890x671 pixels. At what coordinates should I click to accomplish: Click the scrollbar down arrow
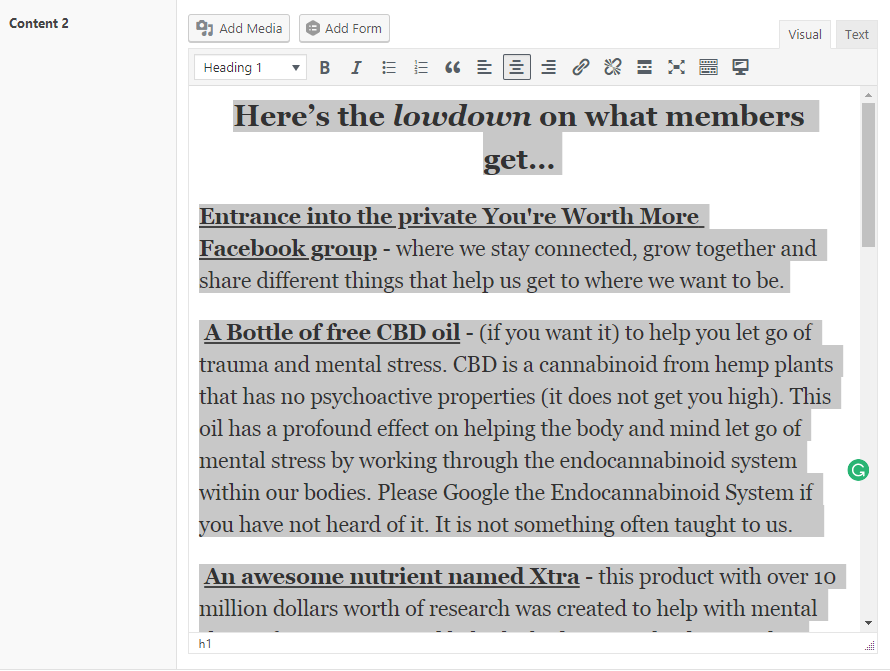click(x=868, y=623)
